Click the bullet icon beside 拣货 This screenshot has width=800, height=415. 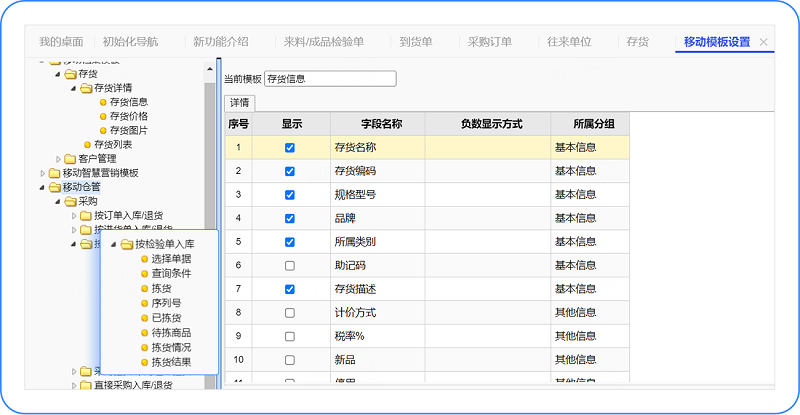144,289
